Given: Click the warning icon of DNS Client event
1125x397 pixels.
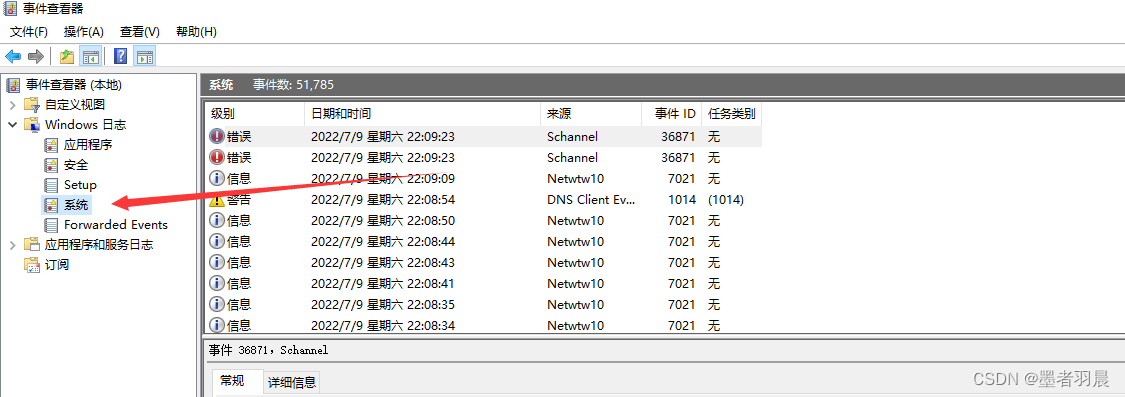Looking at the screenshot, I should point(217,200).
